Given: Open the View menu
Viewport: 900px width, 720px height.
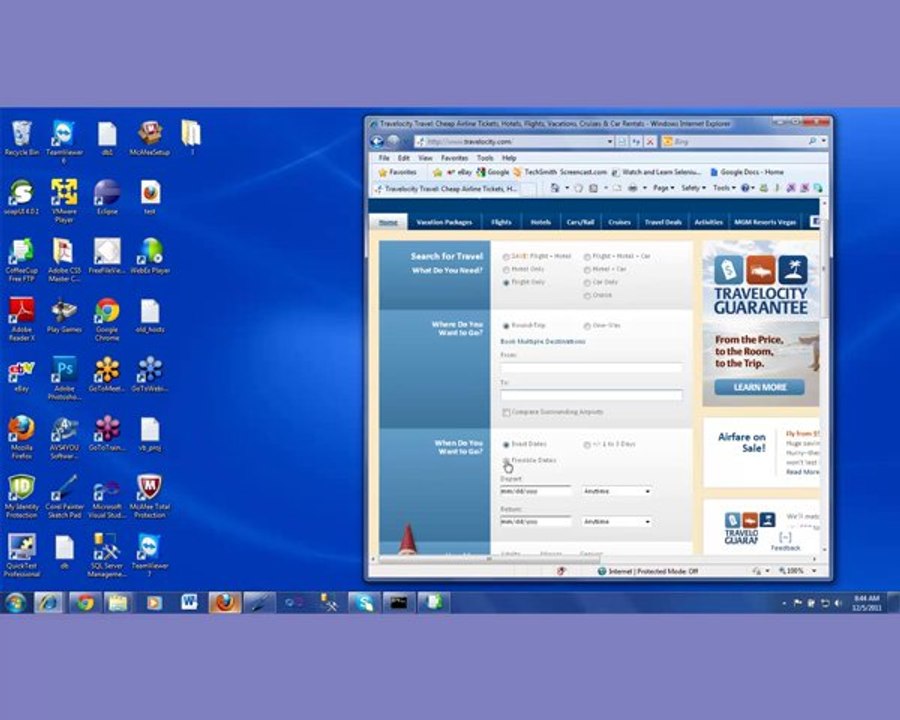Looking at the screenshot, I should (x=425, y=158).
